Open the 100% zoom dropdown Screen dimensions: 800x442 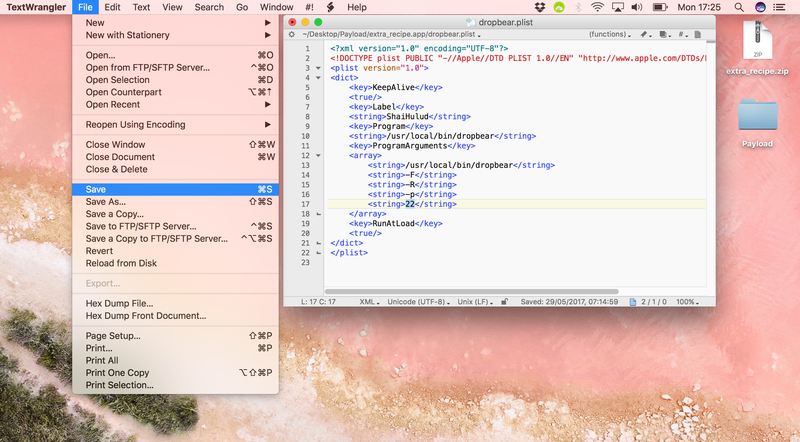click(x=687, y=302)
